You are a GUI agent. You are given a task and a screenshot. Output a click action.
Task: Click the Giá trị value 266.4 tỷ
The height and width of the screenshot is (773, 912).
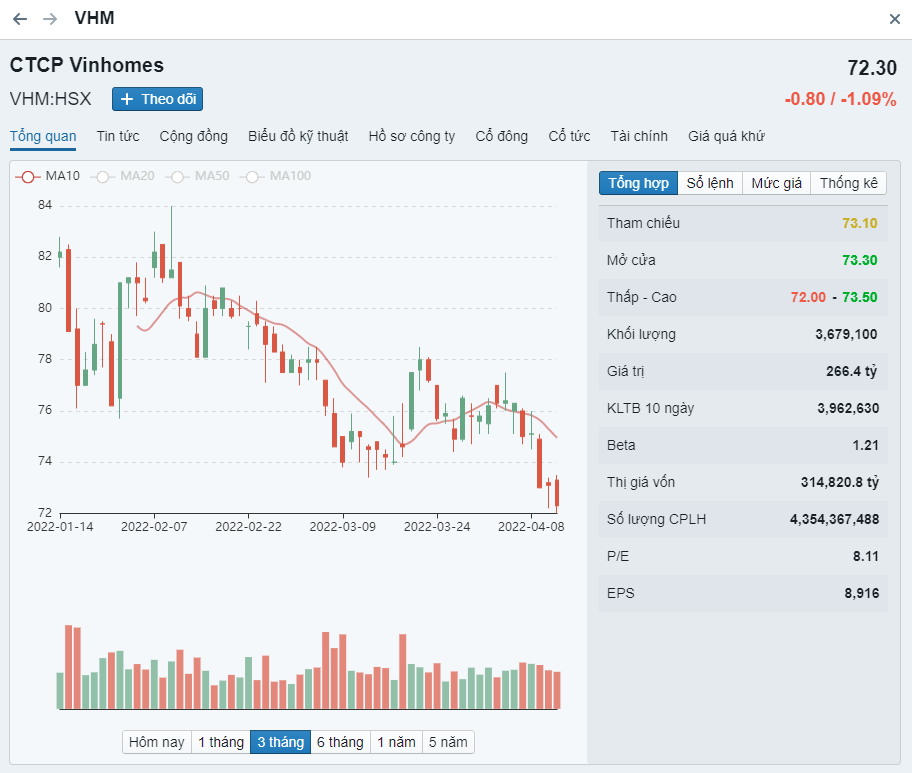point(852,371)
